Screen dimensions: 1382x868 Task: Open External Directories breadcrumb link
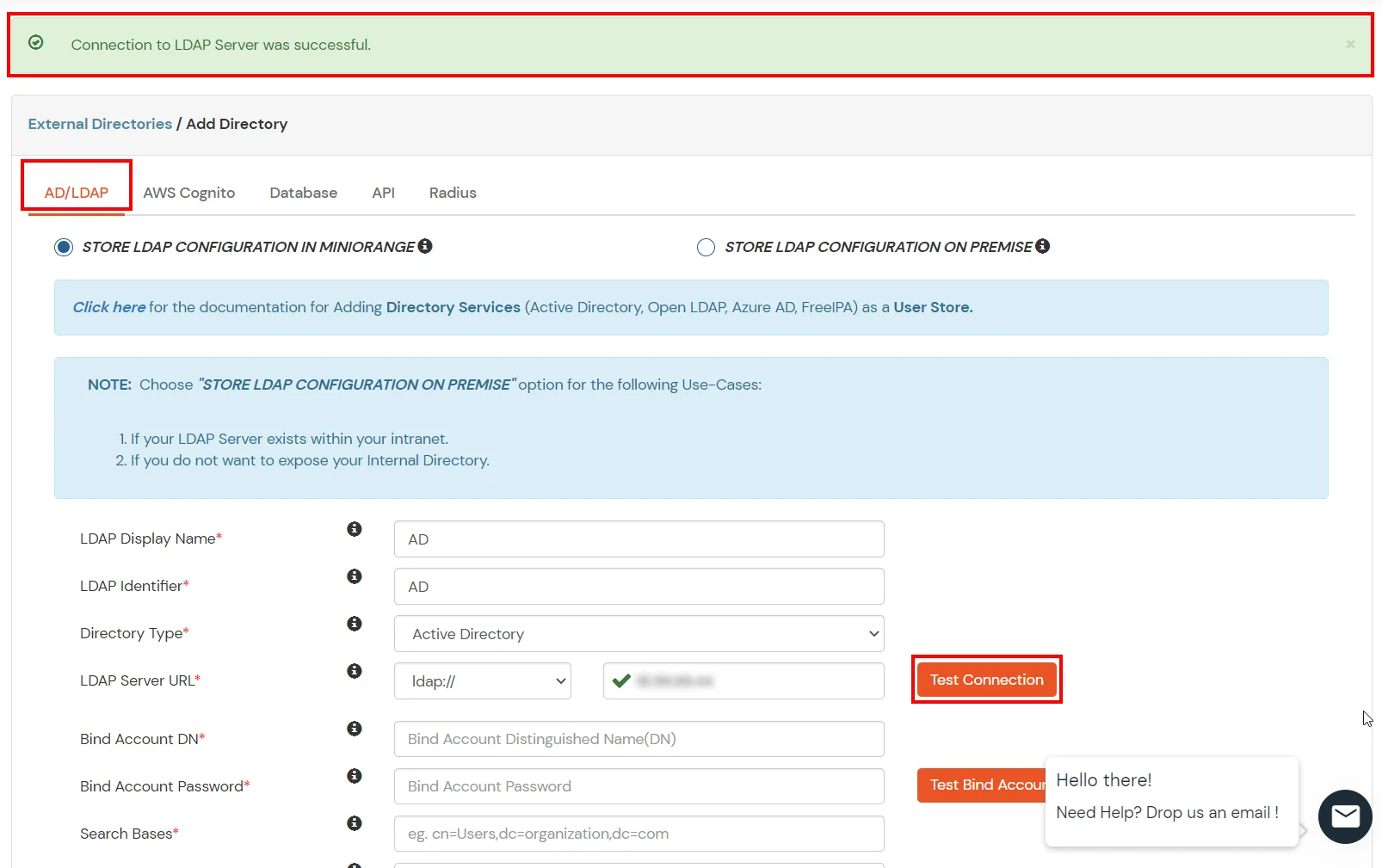(100, 124)
